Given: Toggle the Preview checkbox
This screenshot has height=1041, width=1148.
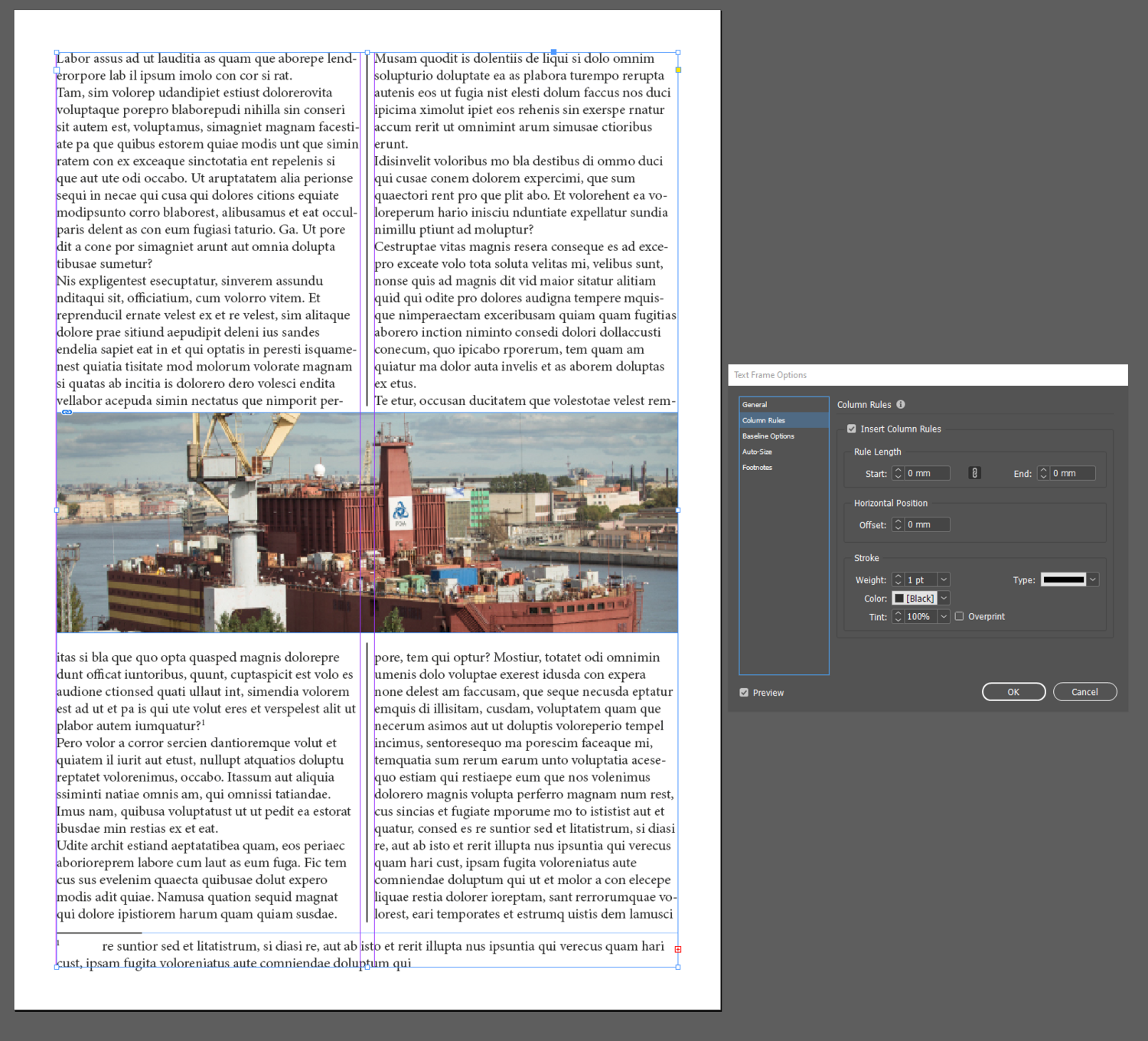Looking at the screenshot, I should 744,693.
